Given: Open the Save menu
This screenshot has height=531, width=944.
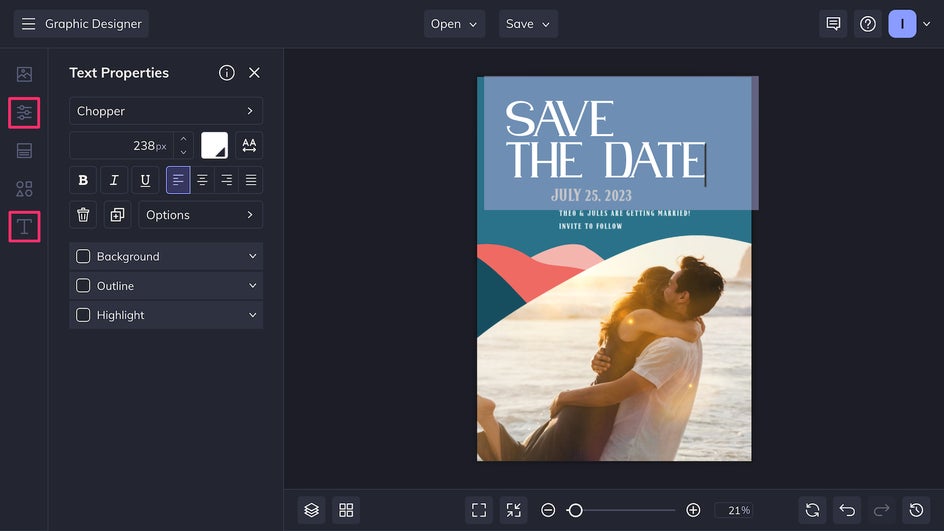Looking at the screenshot, I should pos(528,24).
